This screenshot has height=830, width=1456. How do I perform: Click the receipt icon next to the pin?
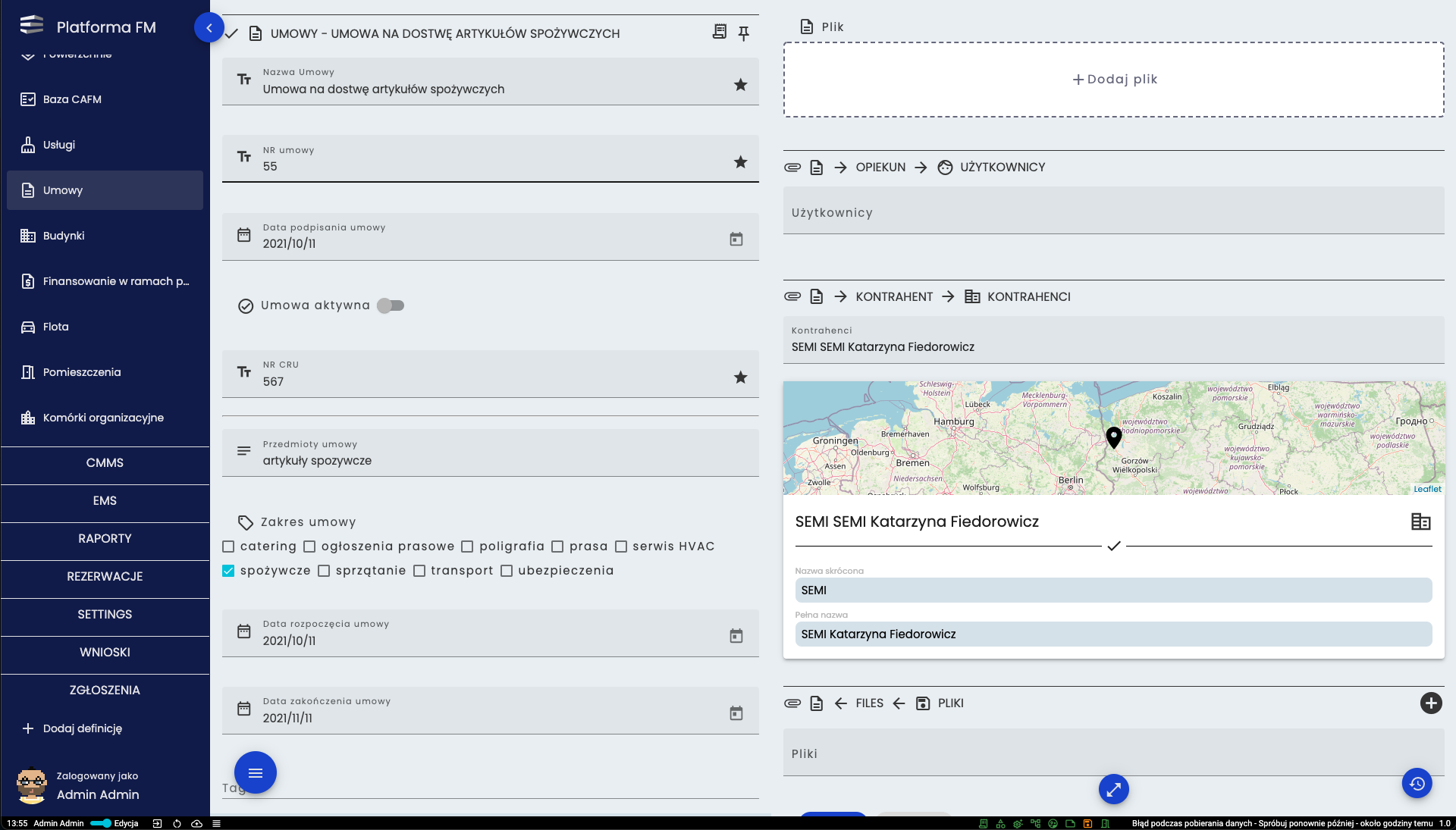pyautogui.click(x=719, y=32)
